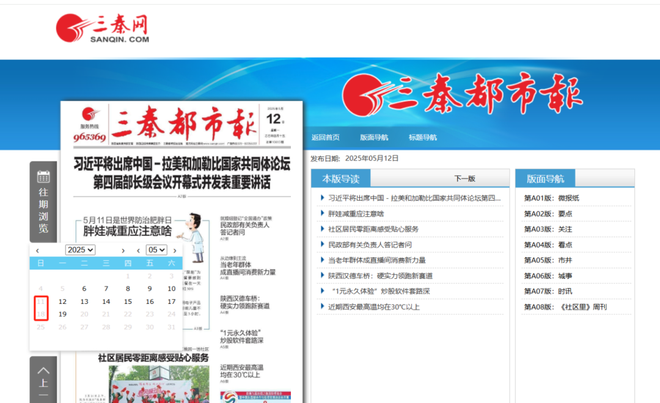Screen dimensions: 660x403
Task: Select date 7 in the calendar
Action: click(x=106, y=289)
